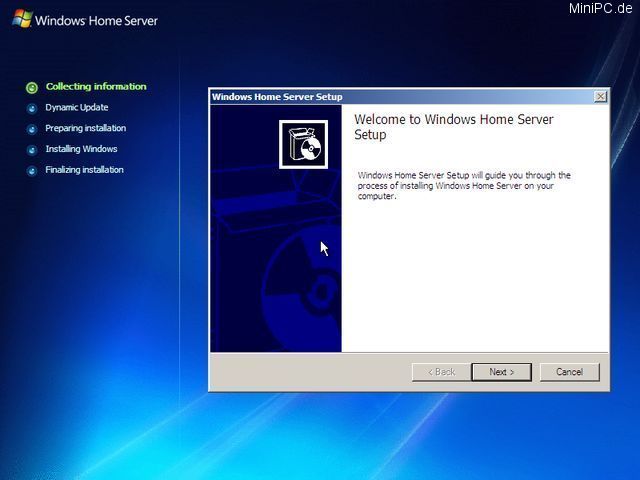Click the setup box and CD icon
The image size is (640, 480).
tap(303, 144)
